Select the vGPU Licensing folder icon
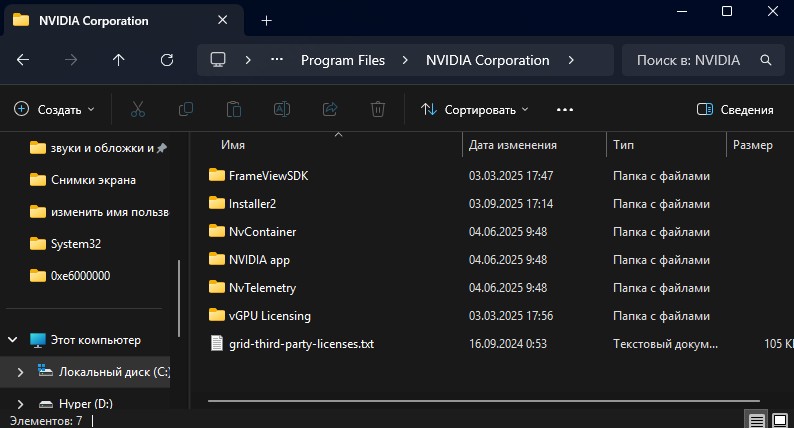794x428 pixels. click(217, 315)
